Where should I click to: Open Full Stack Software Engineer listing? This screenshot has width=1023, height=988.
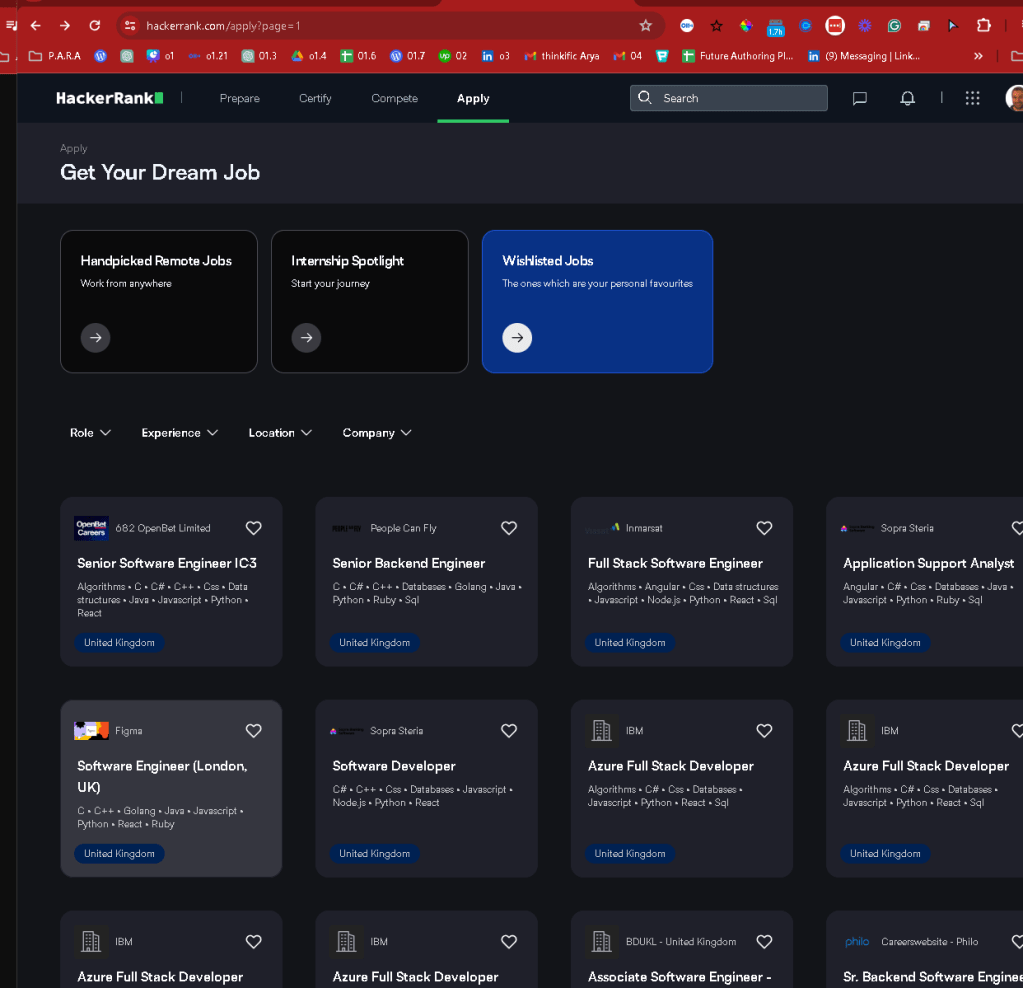click(x=675, y=563)
